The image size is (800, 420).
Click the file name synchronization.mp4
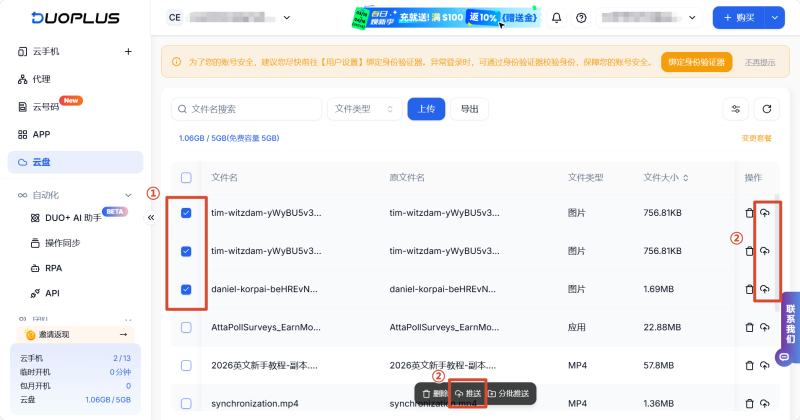point(255,404)
